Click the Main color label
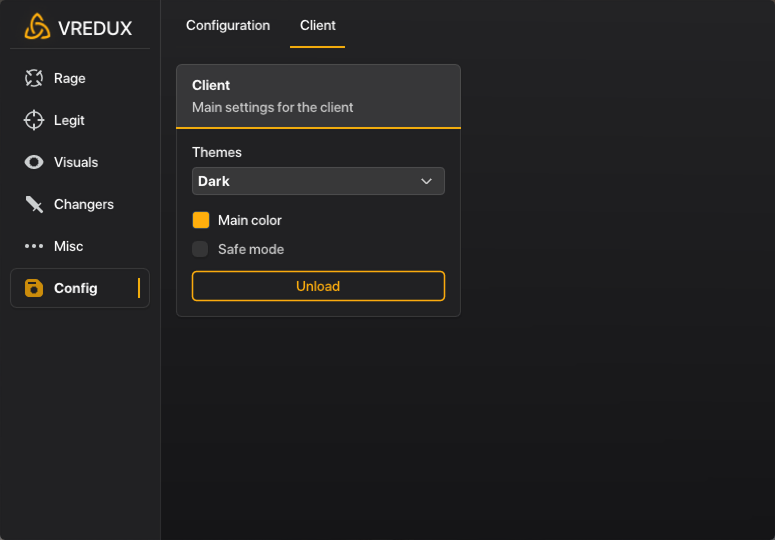Image resolution: width=775 pixels, height=540 pixels. click(250, 220)
